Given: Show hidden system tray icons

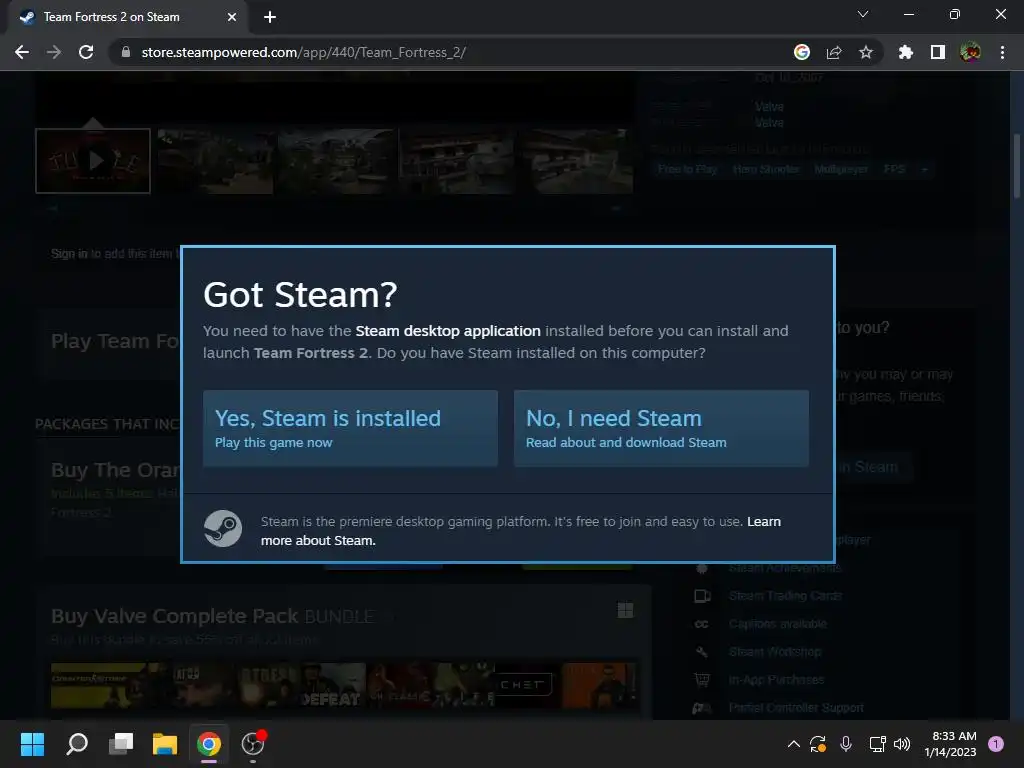Looking at the screenshot, I should [x=793, y=744].
